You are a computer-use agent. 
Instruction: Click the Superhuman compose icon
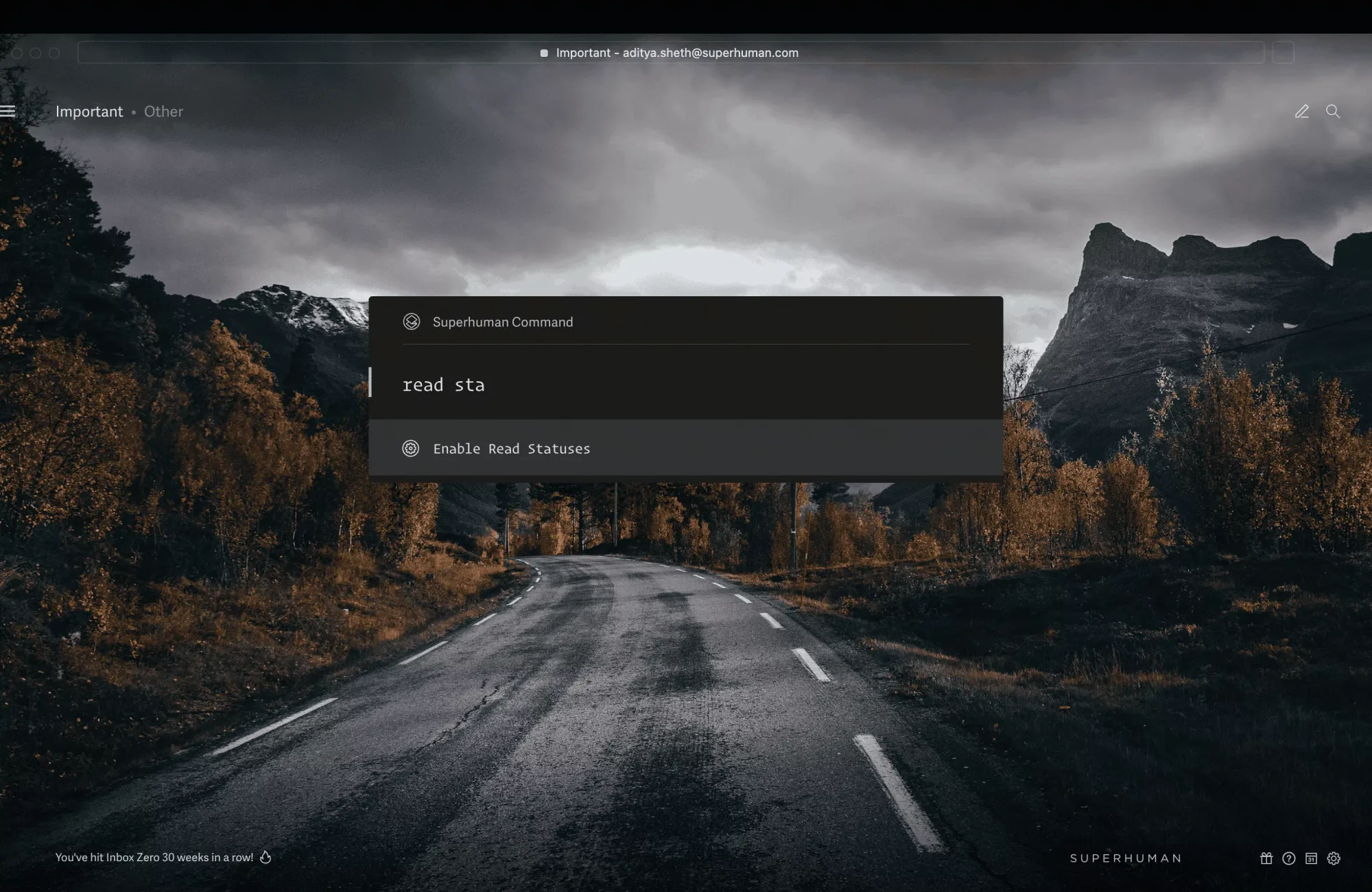[x=1302, y=111]
